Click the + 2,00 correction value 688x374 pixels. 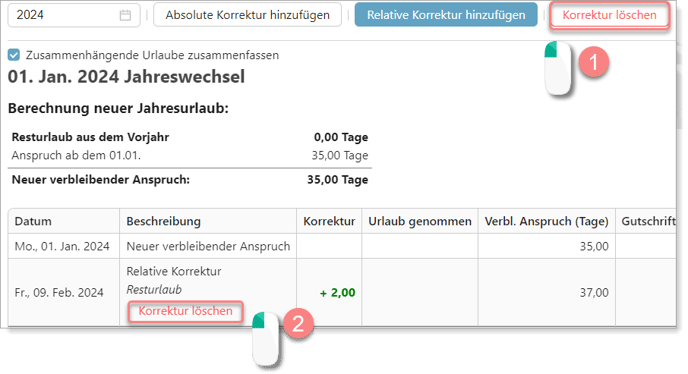[337, 293]
